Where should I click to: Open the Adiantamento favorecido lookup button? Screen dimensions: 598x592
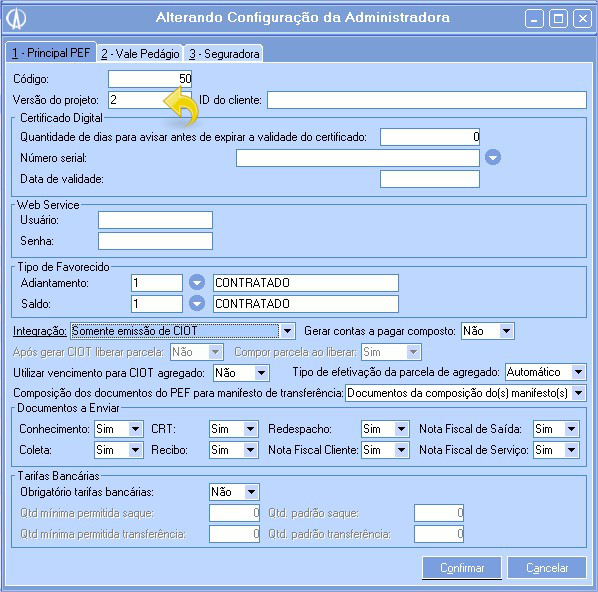(197, 283)
